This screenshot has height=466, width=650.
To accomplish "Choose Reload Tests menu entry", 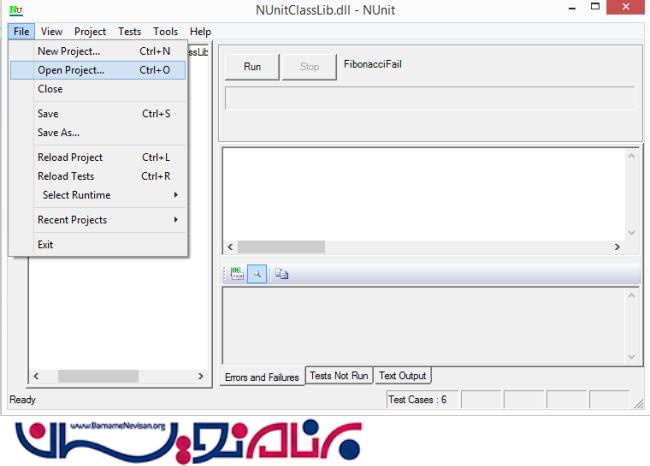I will pos(98,176).
